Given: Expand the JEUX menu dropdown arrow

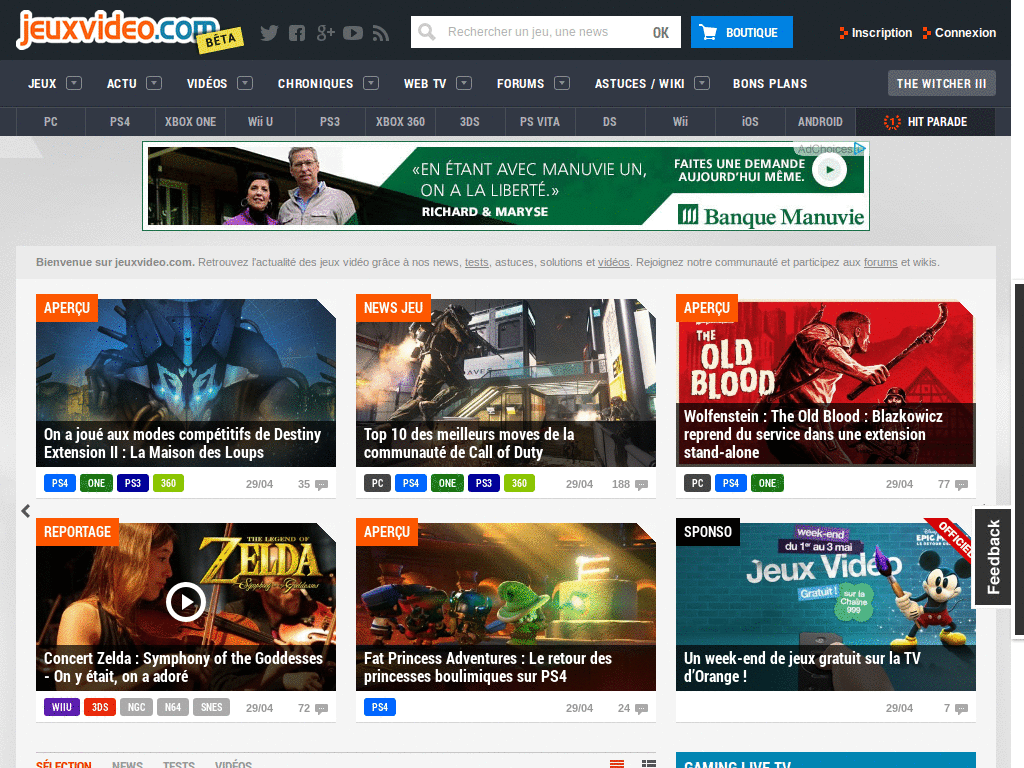Looking at the screenshot, I should (x=74, y=83).
